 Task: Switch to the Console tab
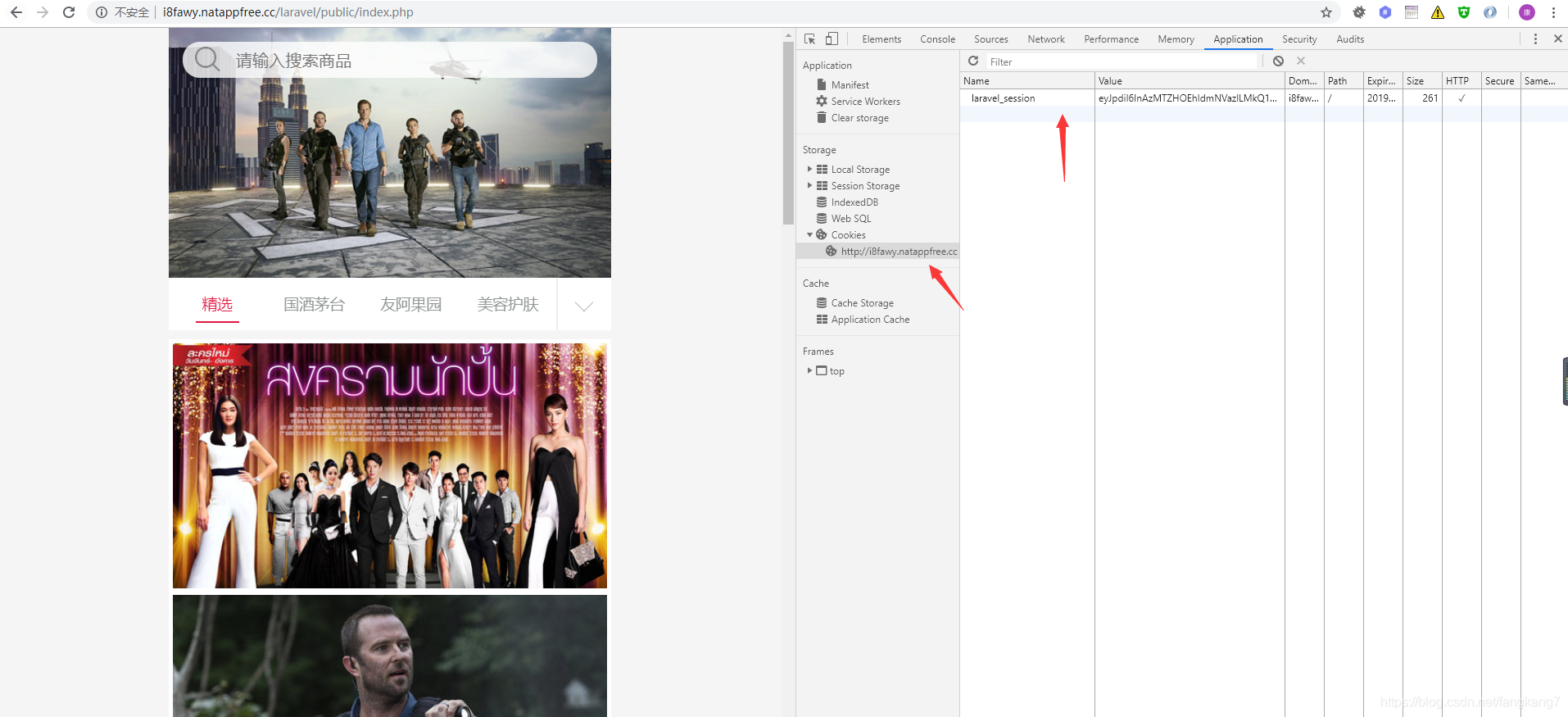pos(937,39)
